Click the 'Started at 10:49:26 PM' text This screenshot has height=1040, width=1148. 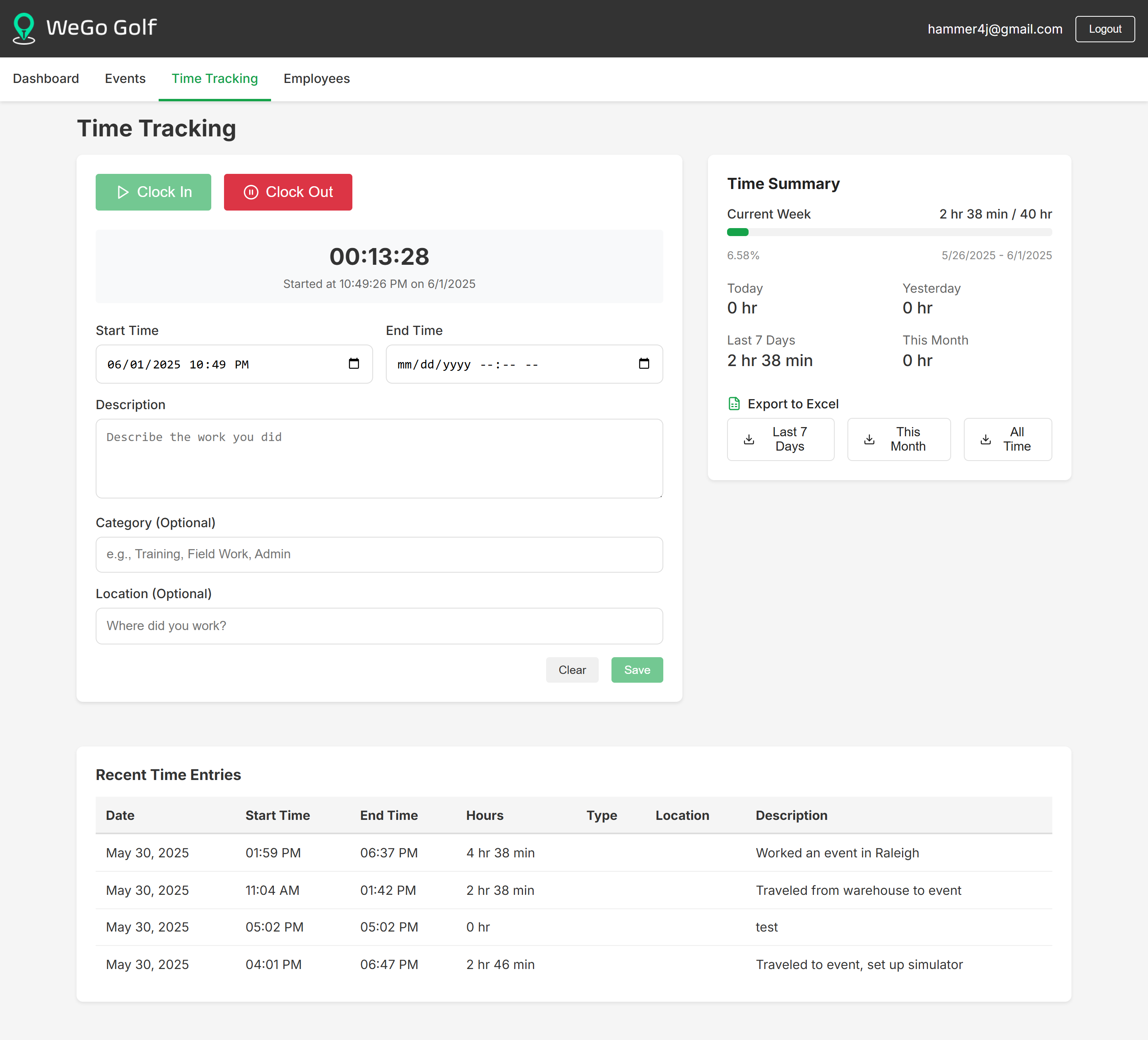[379, 284]
